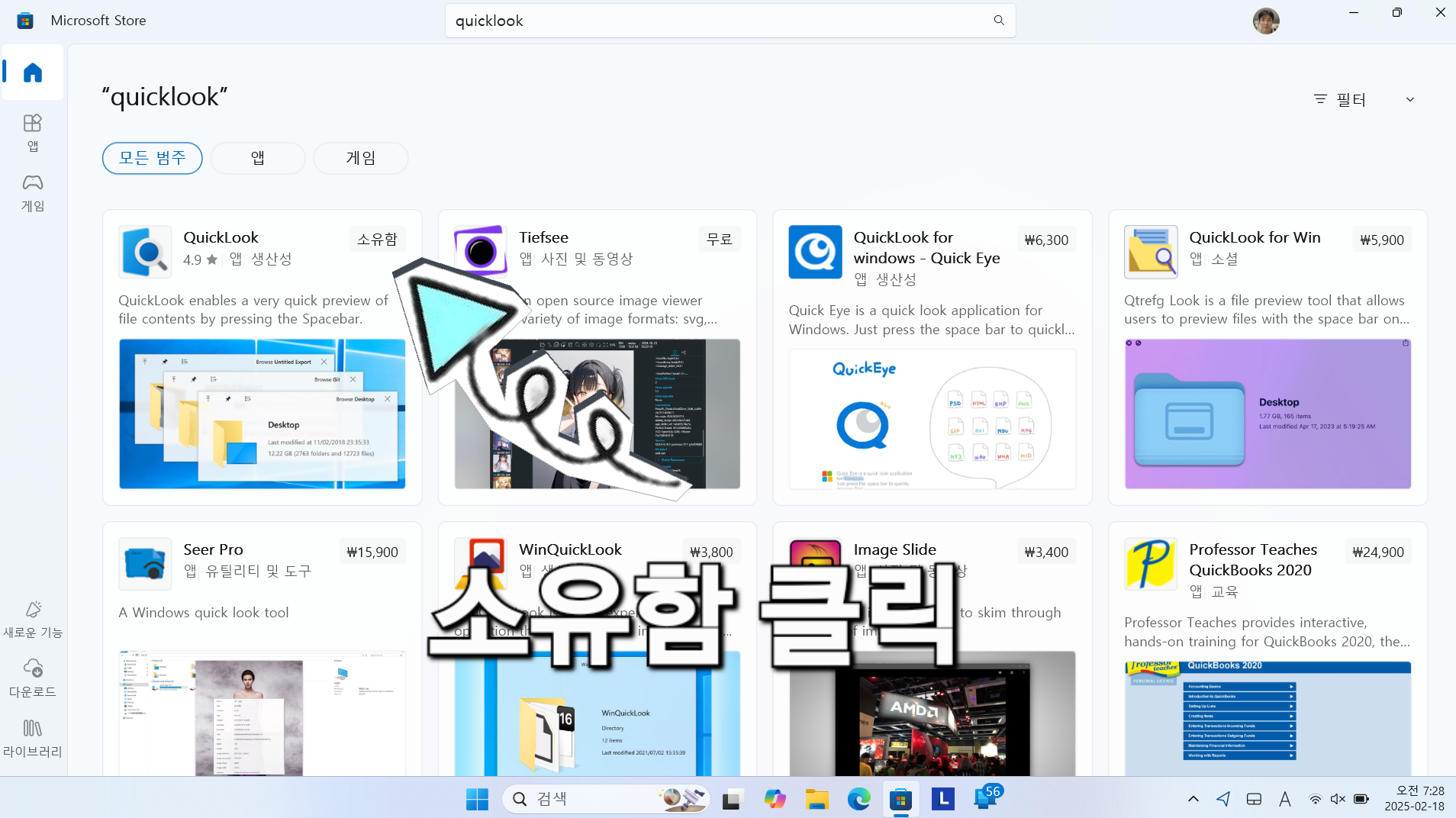The image size is (1456, 818).
Task: Open the Seer Pro screenshot thumbnail
Action: point(262,713)
